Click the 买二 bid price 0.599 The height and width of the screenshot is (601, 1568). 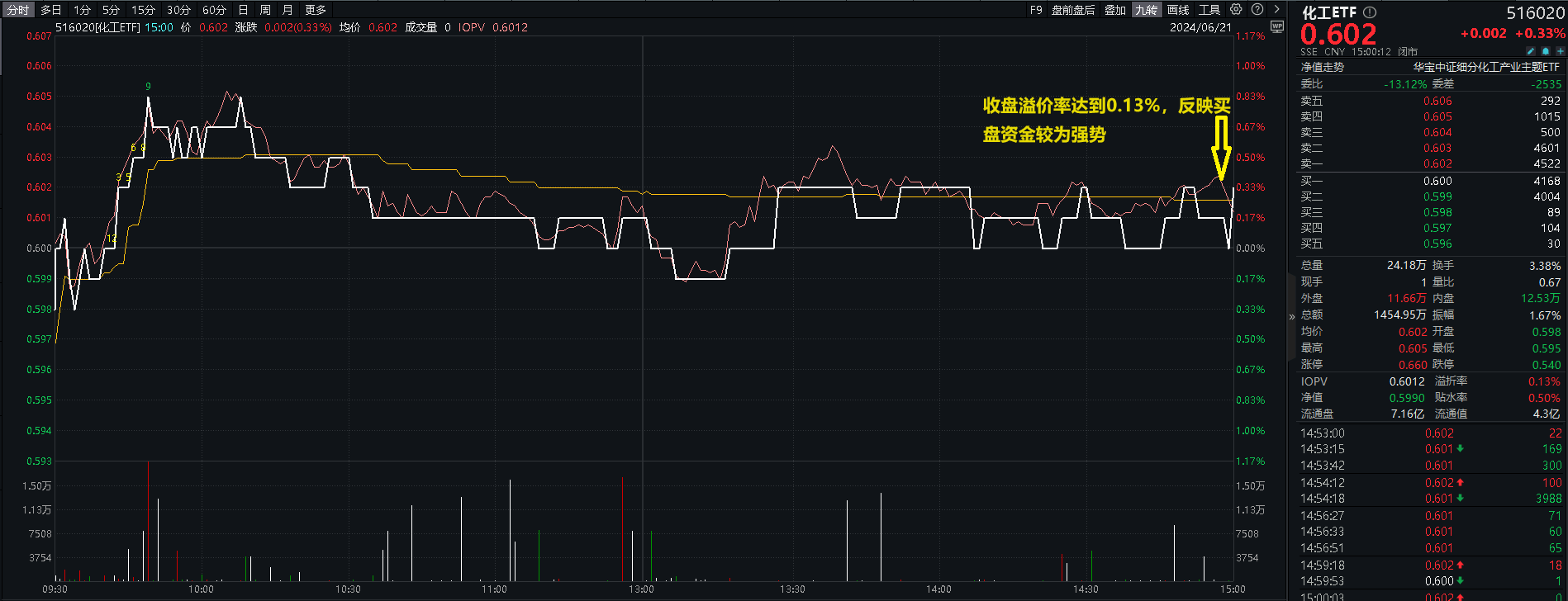1437,196
